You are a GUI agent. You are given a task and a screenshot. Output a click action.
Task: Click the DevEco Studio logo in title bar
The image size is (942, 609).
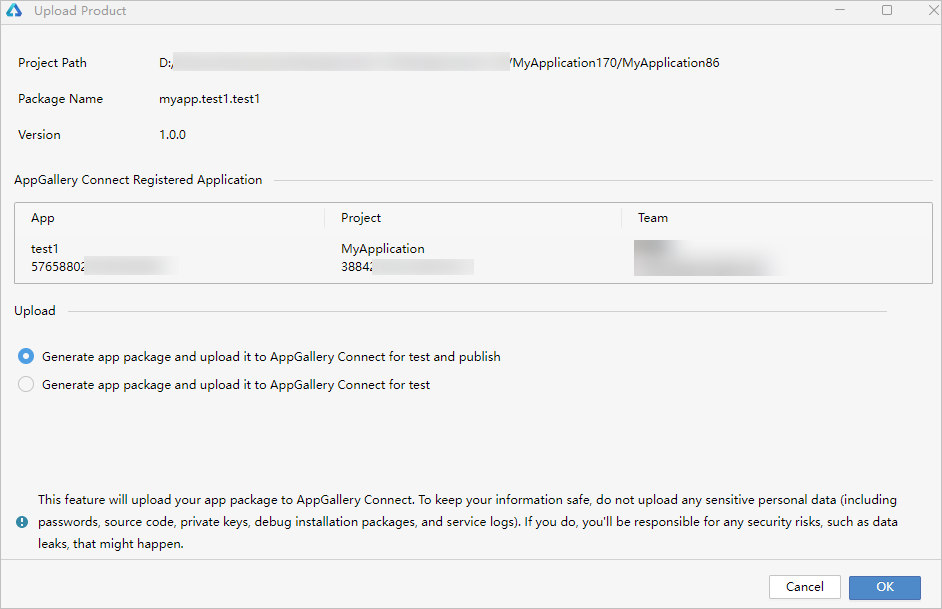(15, 11)
